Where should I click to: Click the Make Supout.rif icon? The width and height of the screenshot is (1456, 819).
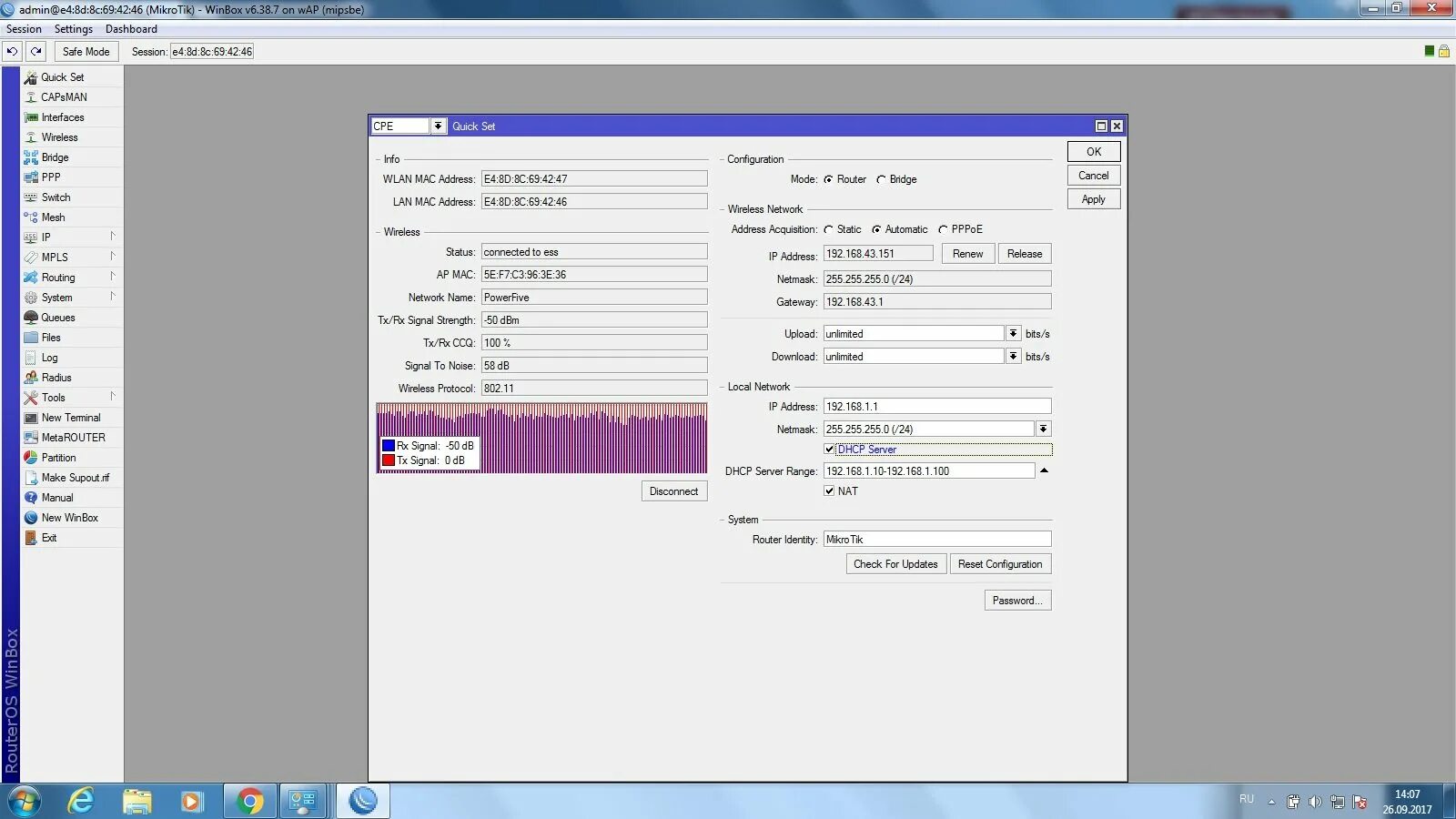click(x=31, y=478)
